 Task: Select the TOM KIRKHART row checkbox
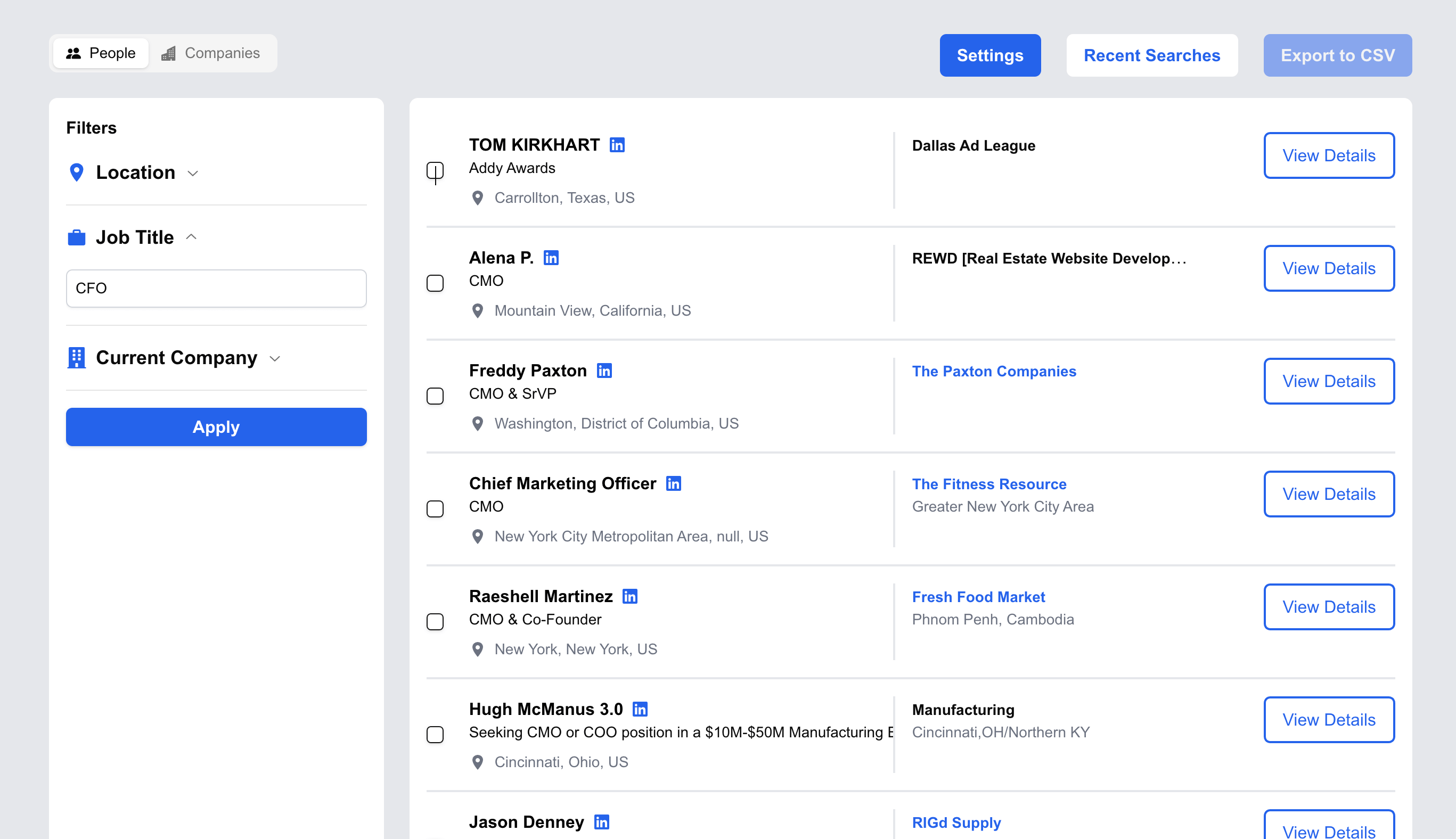435,170
